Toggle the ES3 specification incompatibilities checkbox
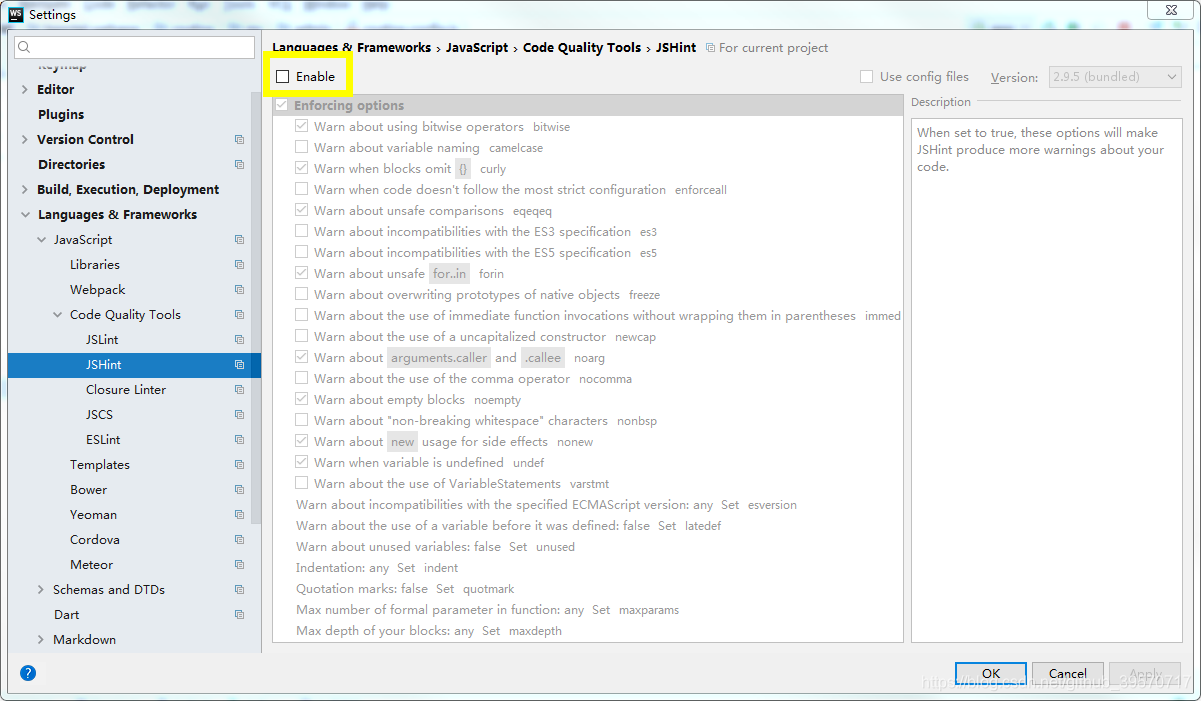Screen dimensions: 1201x701 [x=301, y=232]
